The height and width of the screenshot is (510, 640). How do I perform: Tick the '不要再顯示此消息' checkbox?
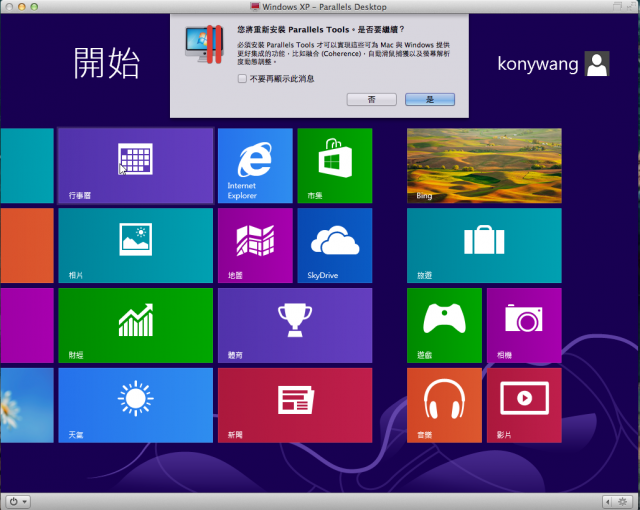pos(242,78)
